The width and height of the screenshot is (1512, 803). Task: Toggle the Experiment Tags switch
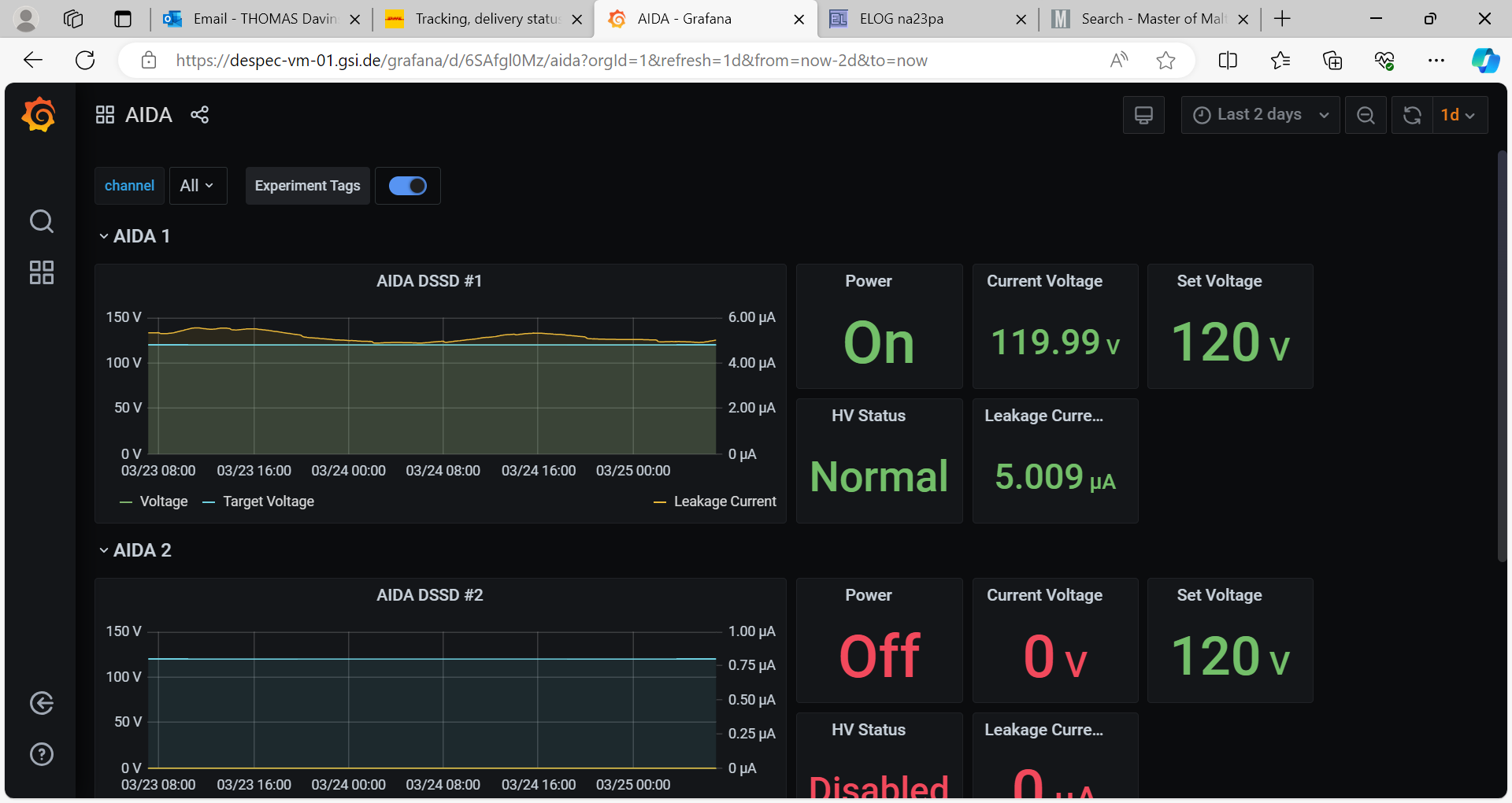408,186
